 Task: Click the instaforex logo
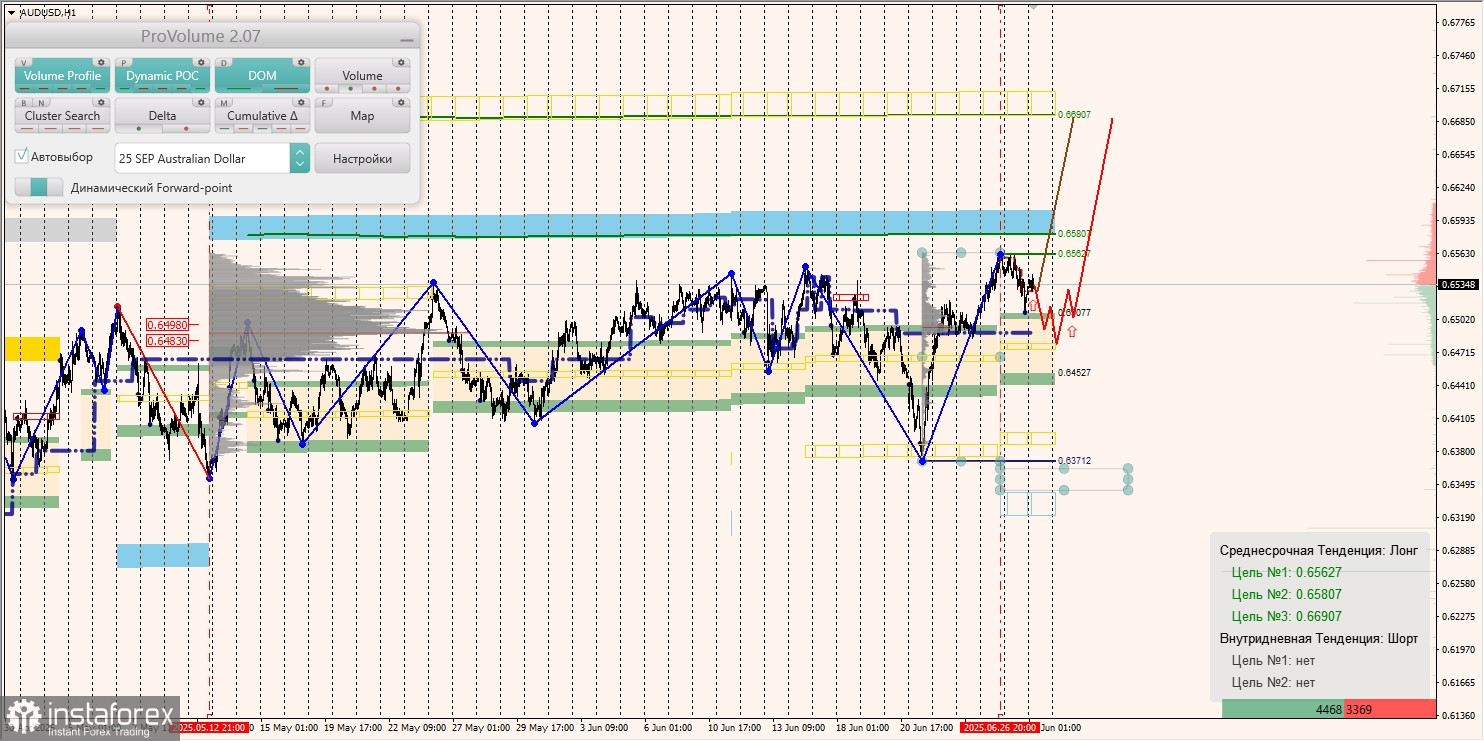pos(90,718)
